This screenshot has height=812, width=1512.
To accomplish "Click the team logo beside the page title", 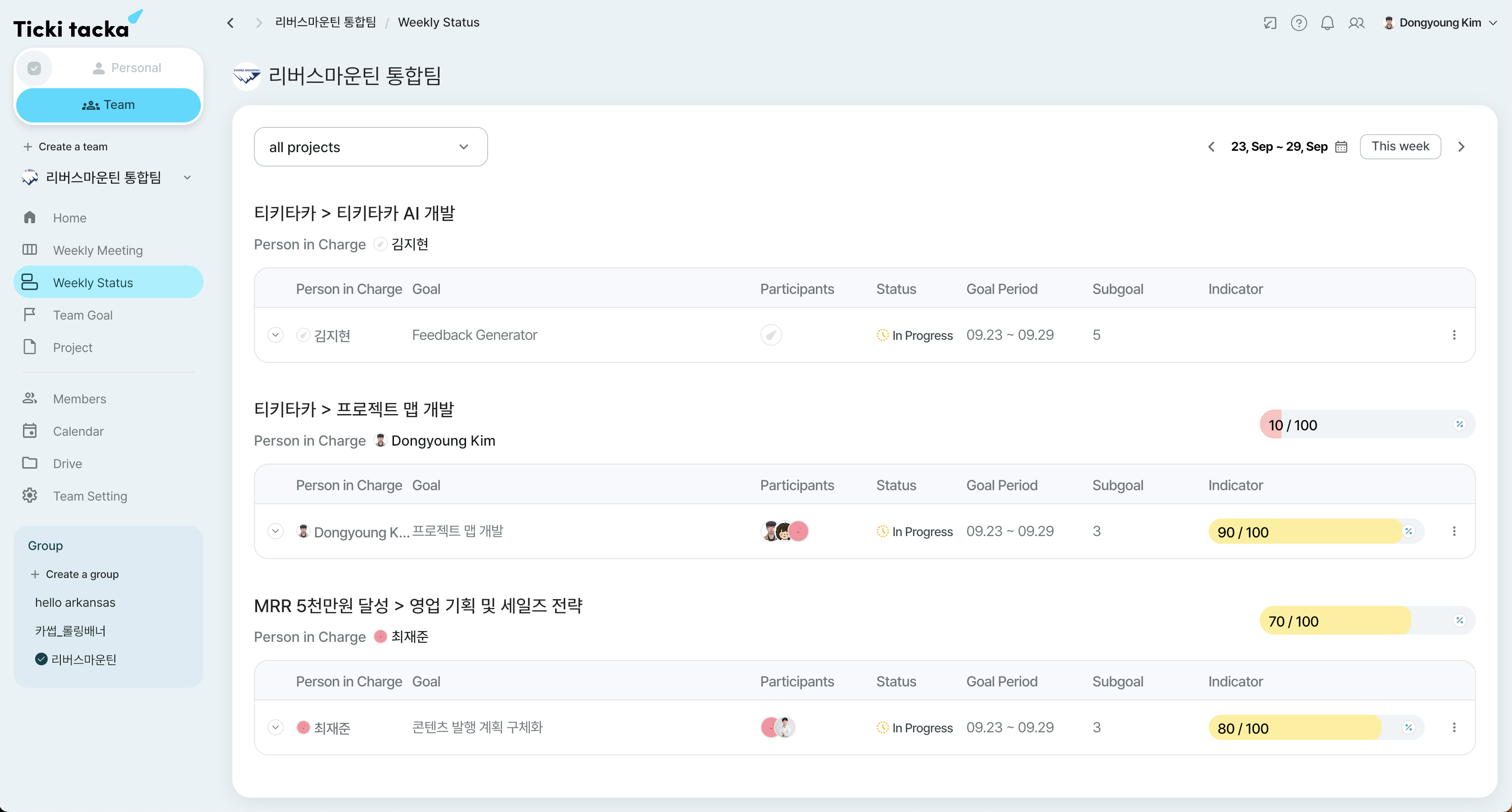I will pyautogui.click(x=247, y=76).
